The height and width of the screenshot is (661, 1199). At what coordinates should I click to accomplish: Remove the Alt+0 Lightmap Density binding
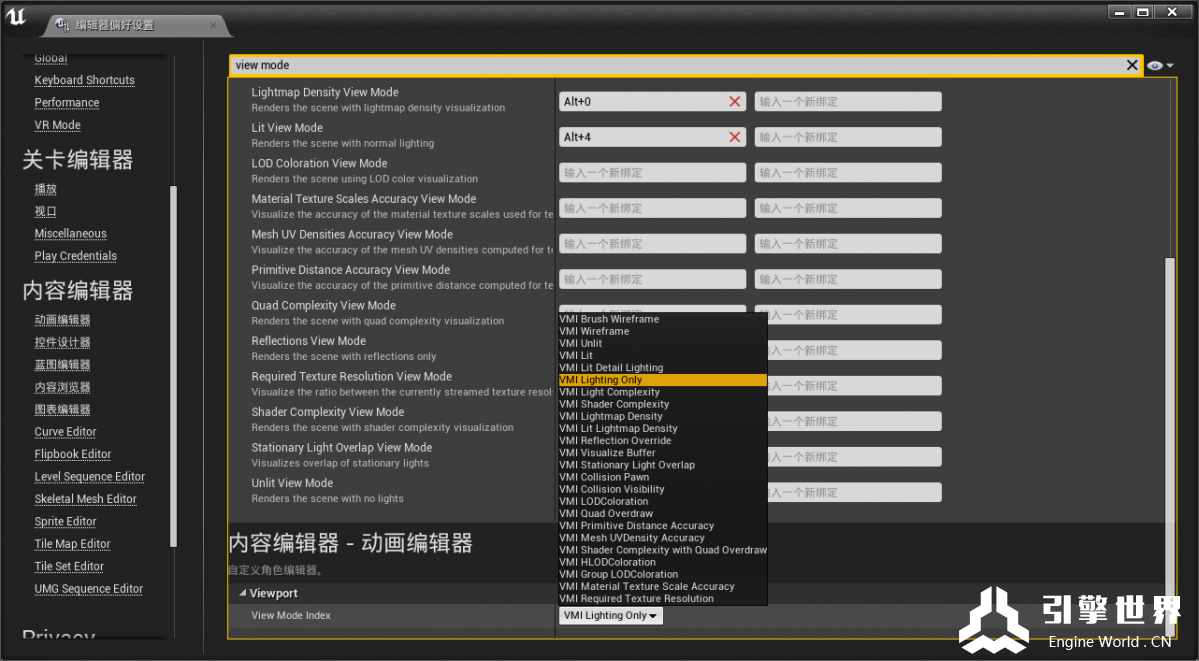735,101
